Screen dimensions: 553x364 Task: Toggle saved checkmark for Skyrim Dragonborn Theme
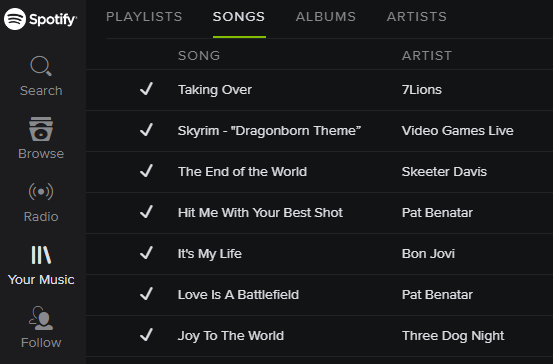click(x=146, y=130)
